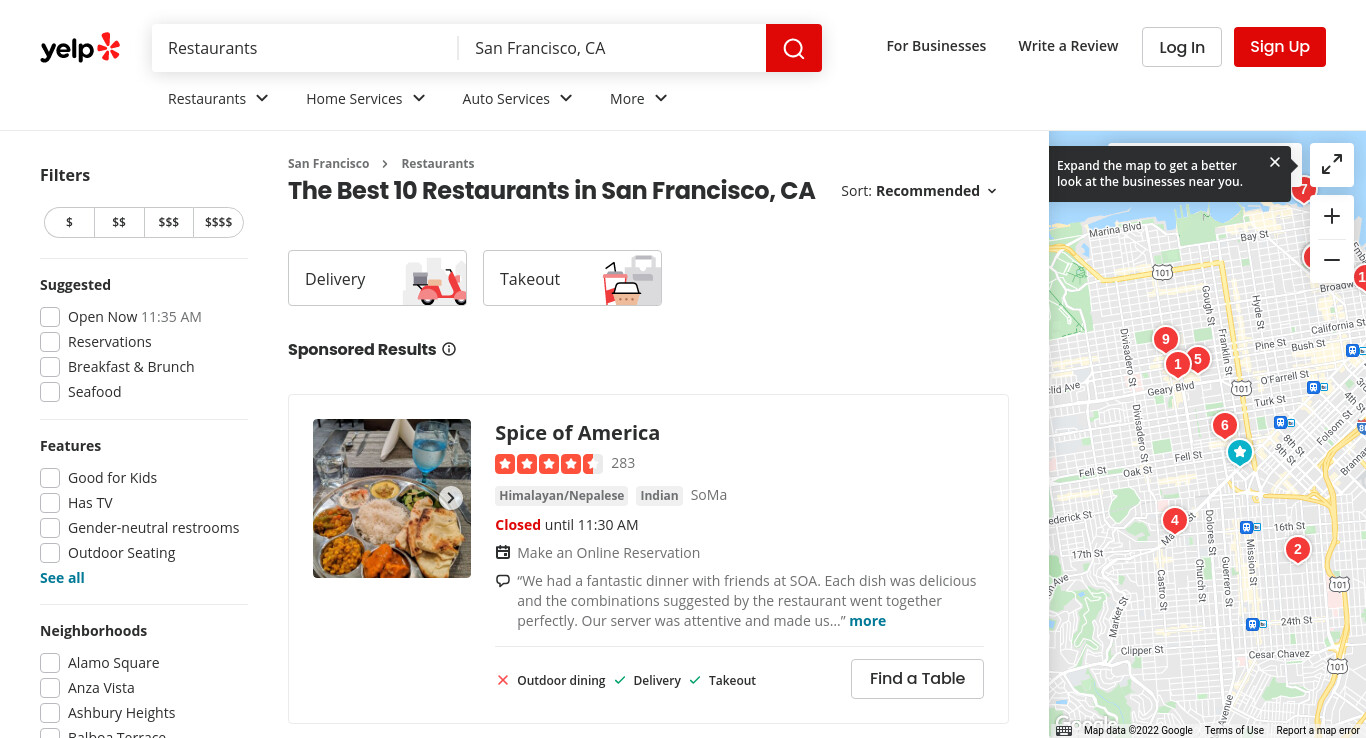
Task: Open the Sponsored Results info icon
Action: click(449, 349)
